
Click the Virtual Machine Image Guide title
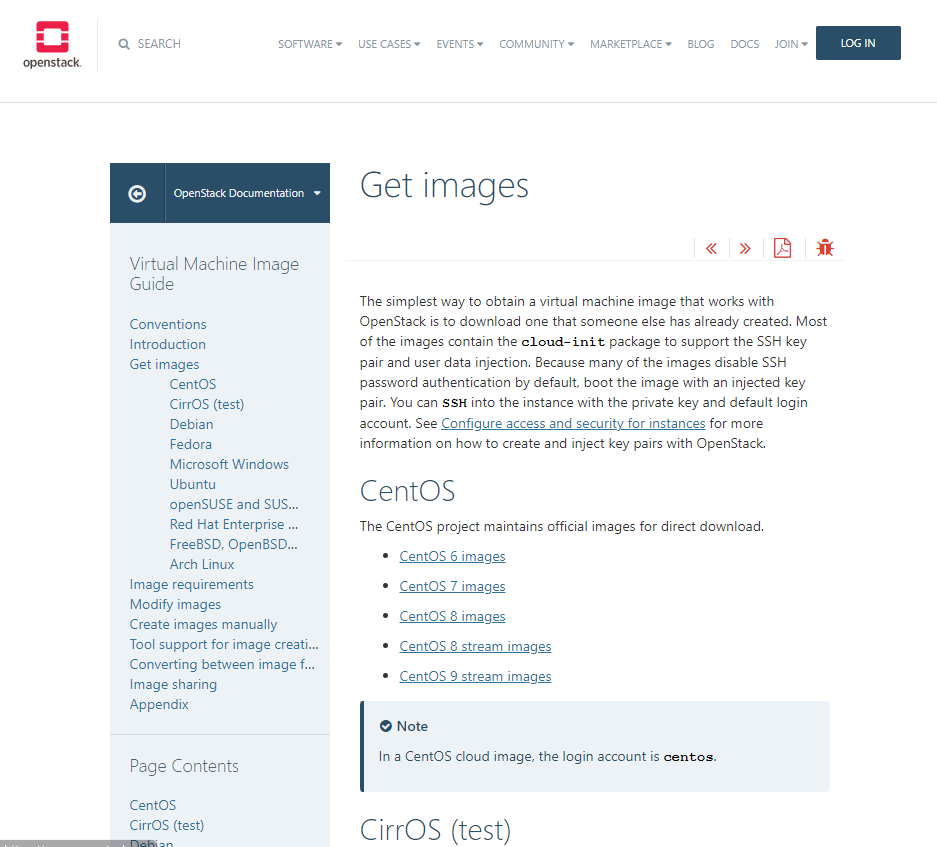point(214,274)
